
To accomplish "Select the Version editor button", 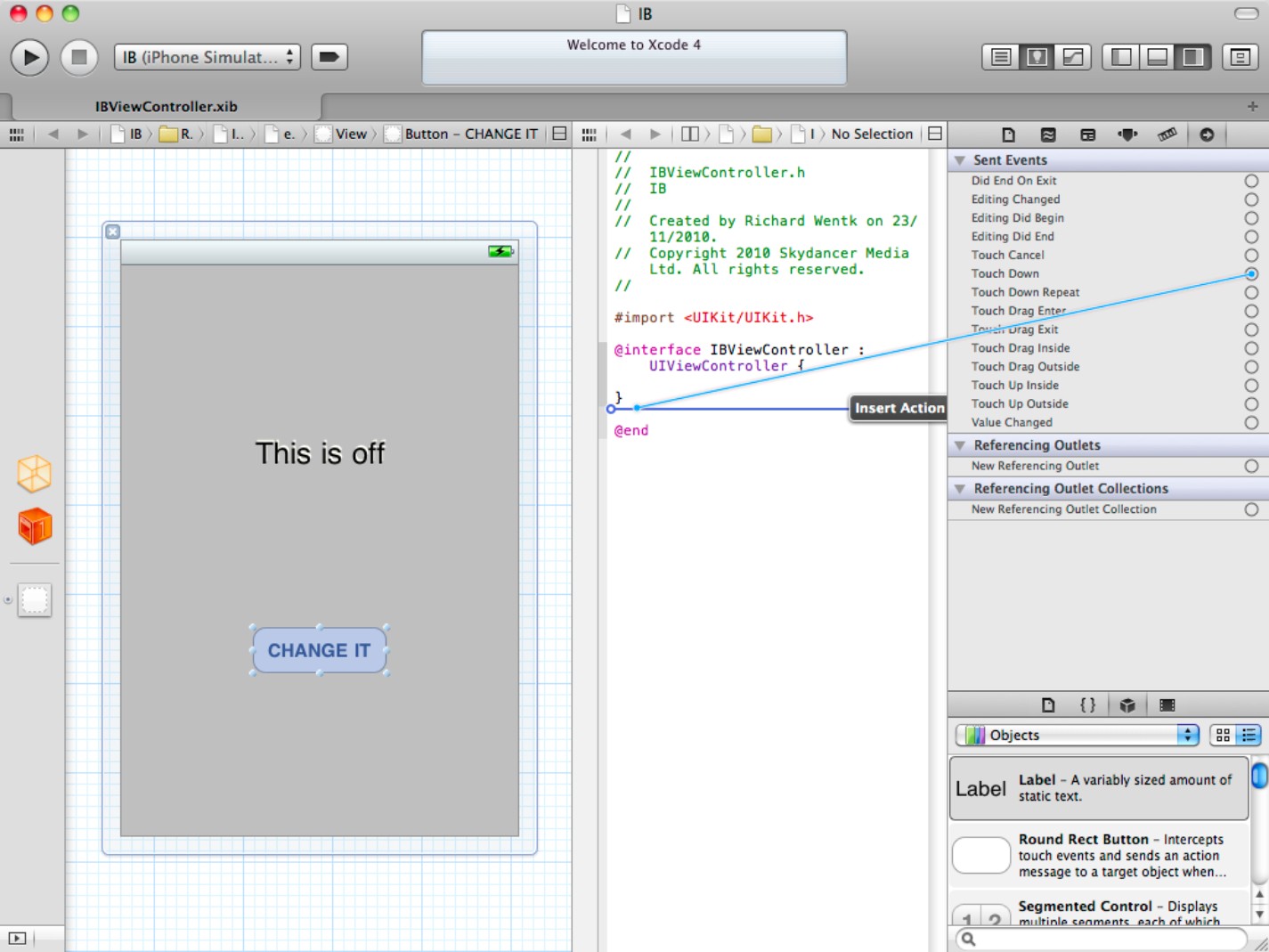I will point(1073,57).
